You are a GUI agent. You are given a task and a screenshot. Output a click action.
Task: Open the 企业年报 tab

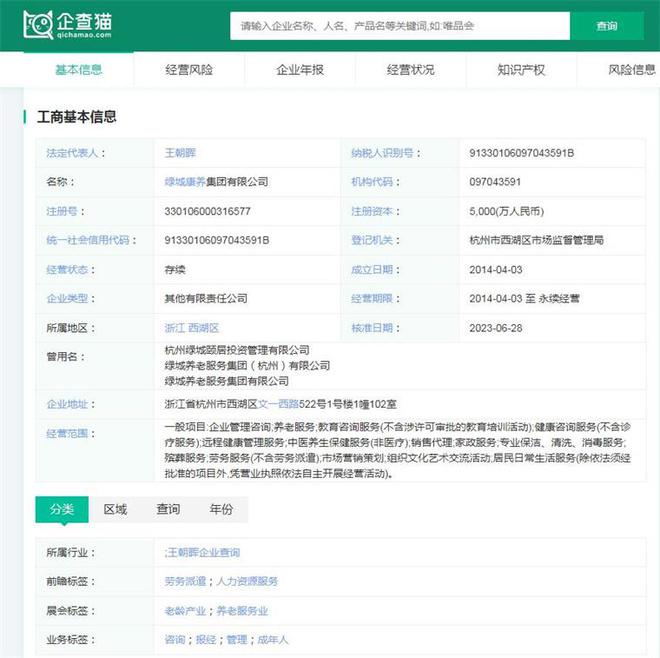pyautogui.click(x=300, y=69)
